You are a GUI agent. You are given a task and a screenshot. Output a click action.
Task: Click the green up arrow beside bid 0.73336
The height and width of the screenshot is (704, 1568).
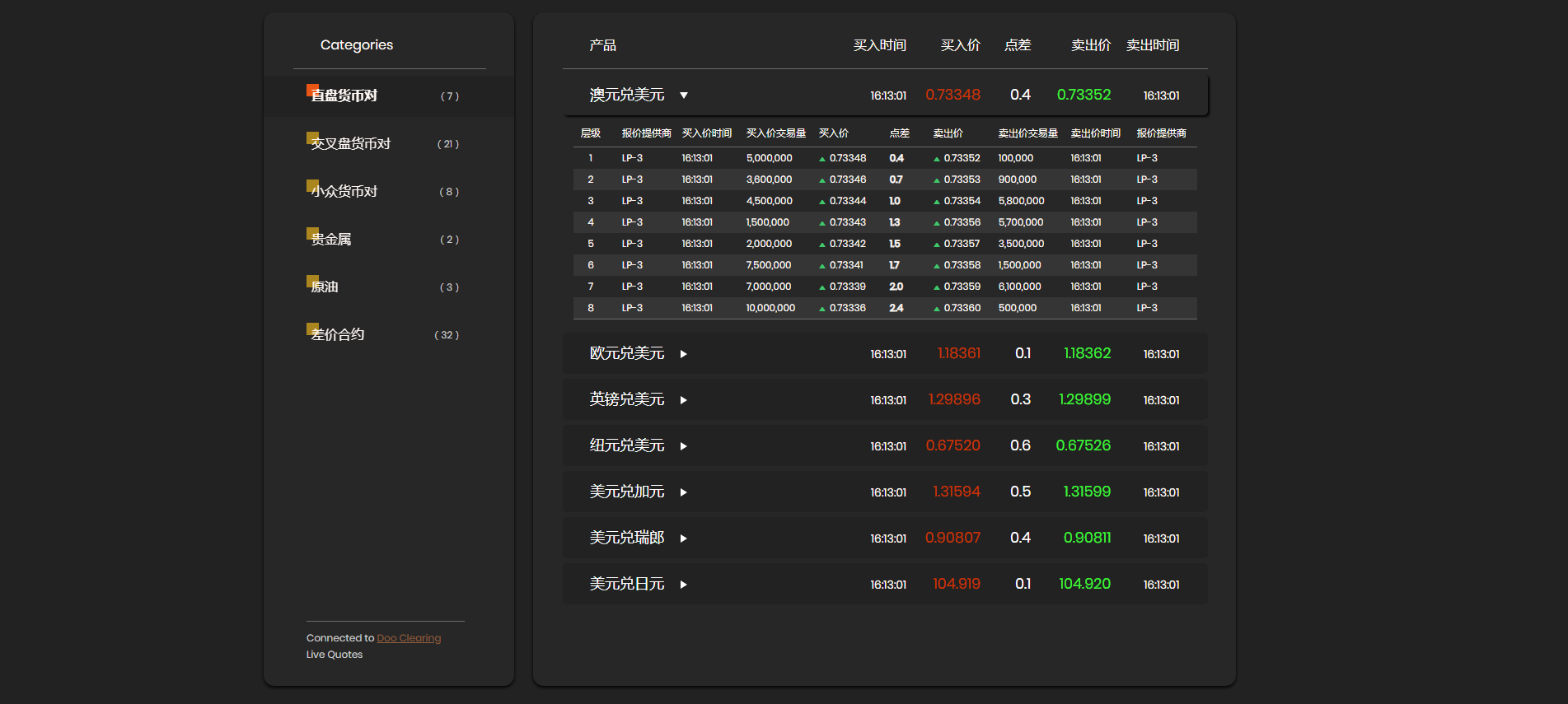tap(822, 309)
